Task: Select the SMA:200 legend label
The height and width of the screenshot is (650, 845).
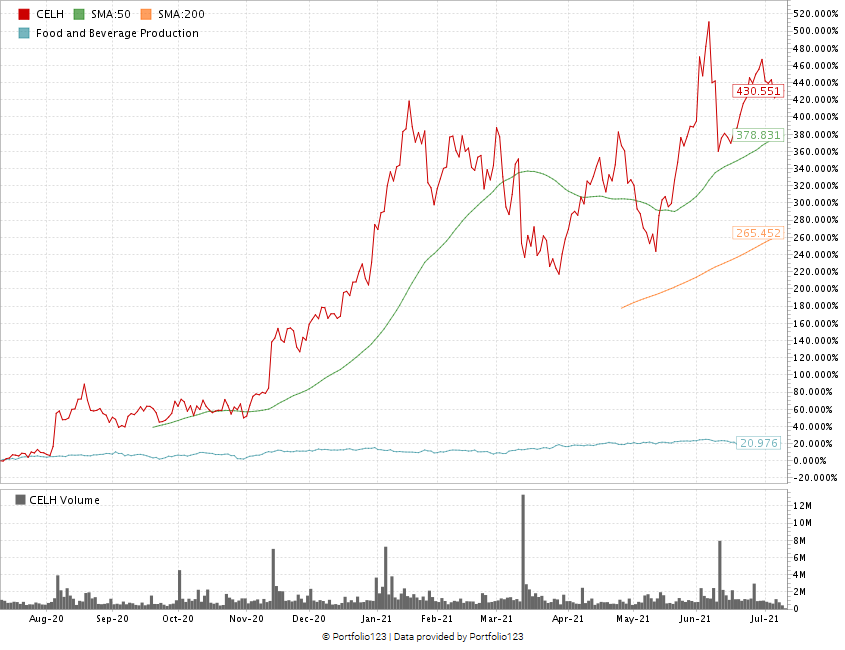Action: point(181,14)
